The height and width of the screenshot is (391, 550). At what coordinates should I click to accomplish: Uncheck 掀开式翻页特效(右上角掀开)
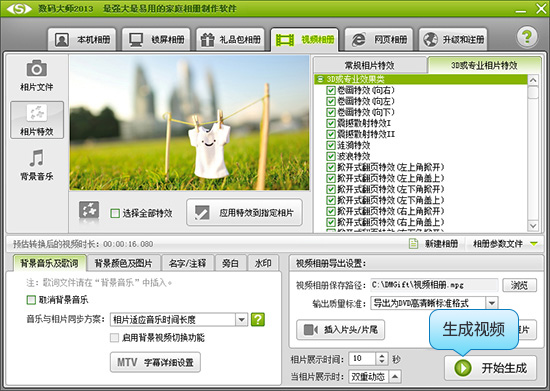[x=330, y=211]
